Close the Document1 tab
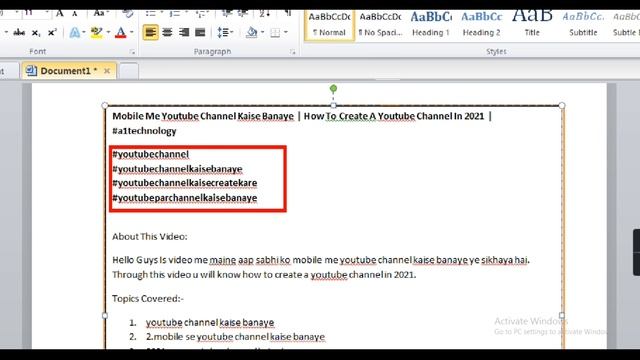The height and width of the screenshot is (360, 640). coord(107,71)
